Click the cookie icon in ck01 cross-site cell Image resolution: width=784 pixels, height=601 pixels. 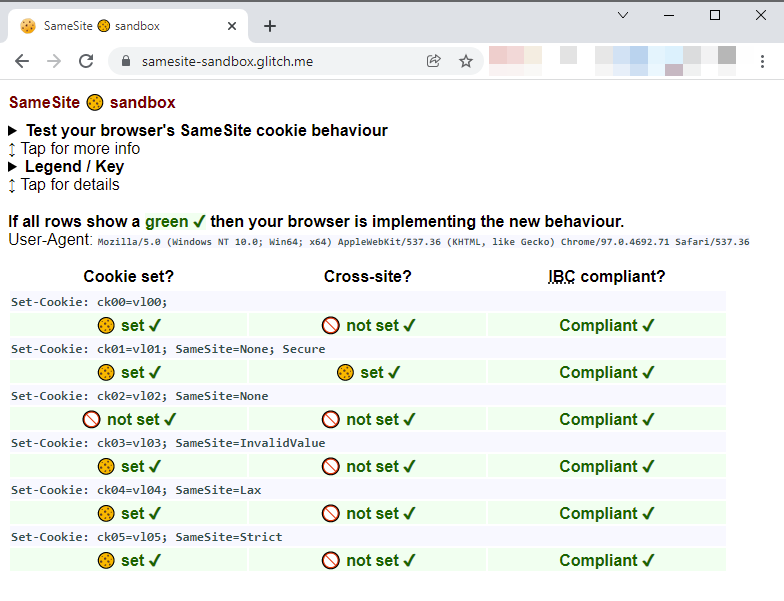pos(345,372)
